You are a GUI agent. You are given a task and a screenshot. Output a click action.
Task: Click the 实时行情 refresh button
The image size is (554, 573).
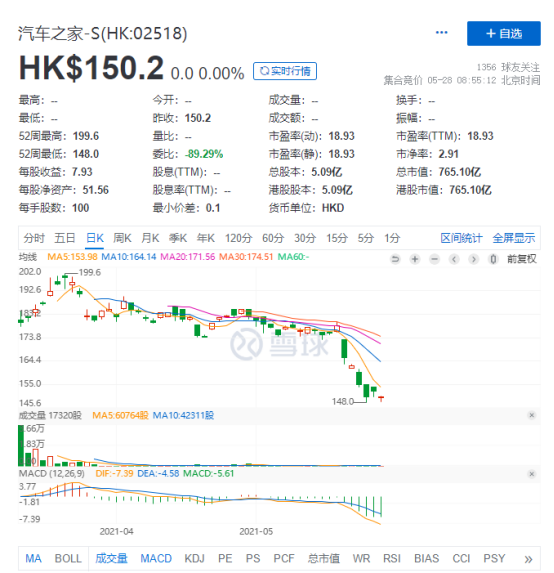(285, 71)
